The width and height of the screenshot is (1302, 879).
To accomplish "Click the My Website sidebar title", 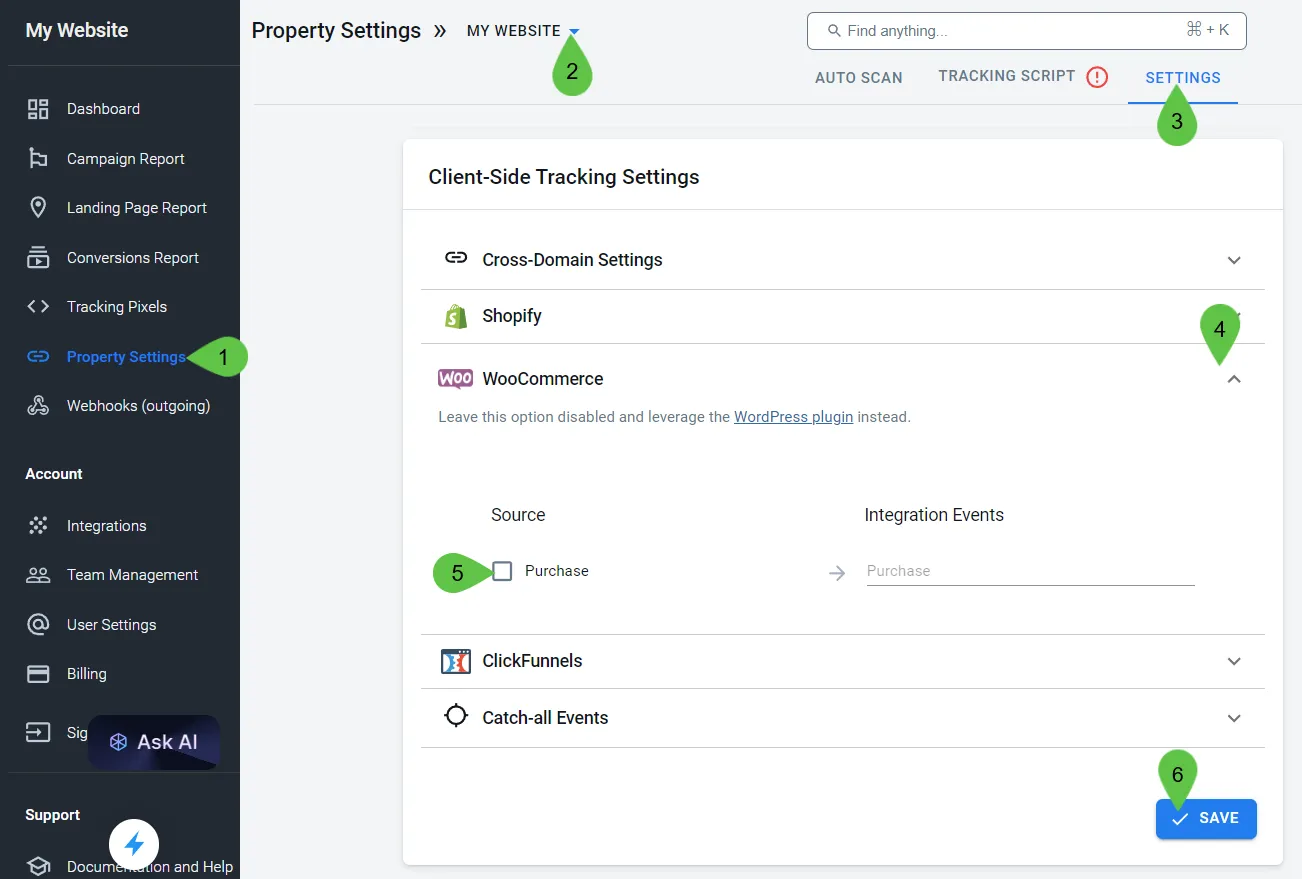I will tap(77, 30).
